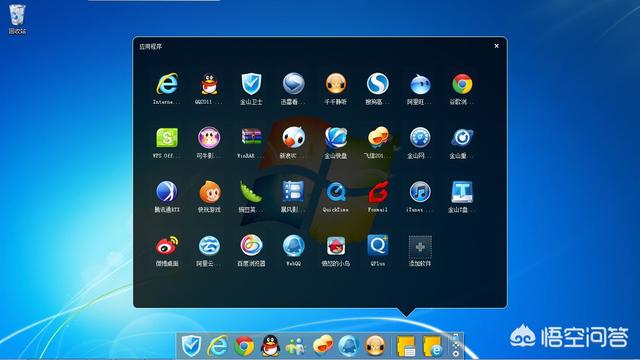Screen dimensions: 640x360
Task: Launch the 快玩游戏 orange mascot icon
Action: (x=210, y=191)
